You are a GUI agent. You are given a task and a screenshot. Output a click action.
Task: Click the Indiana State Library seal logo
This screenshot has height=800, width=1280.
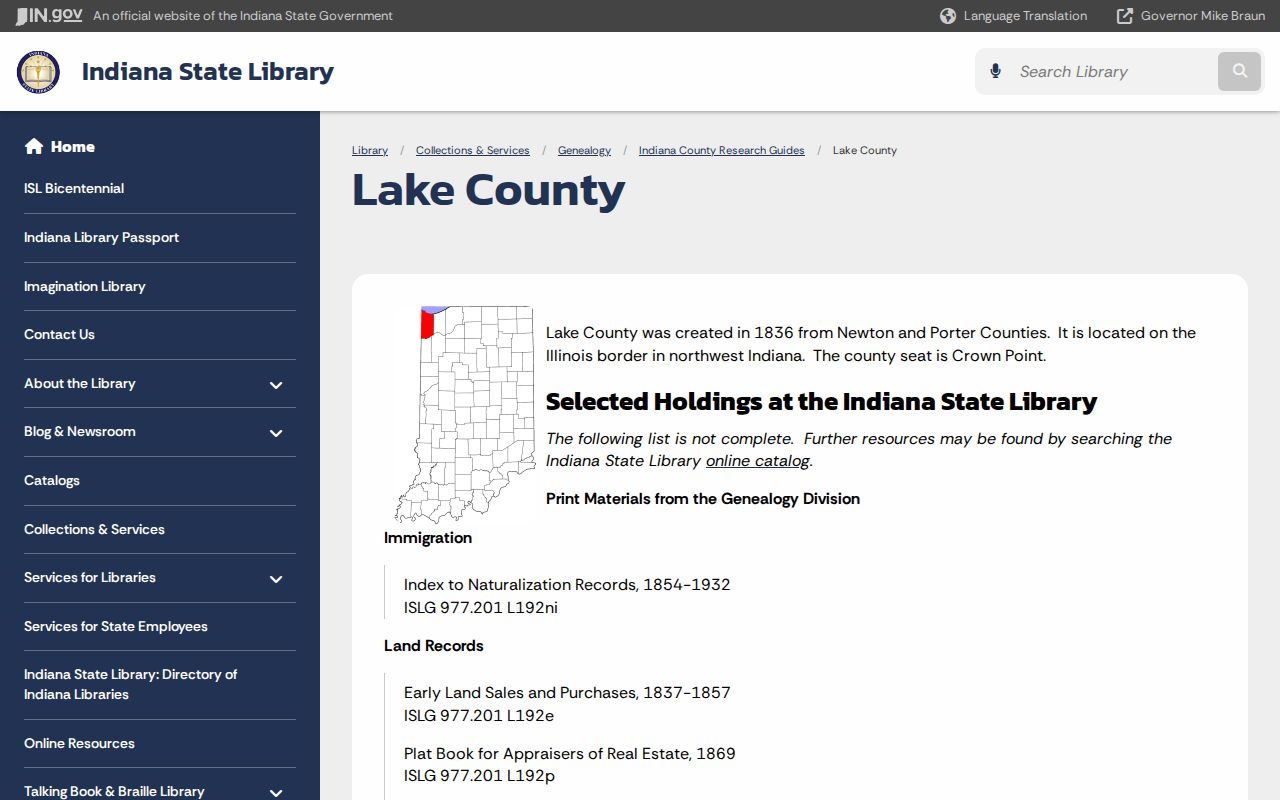(38, 72)
